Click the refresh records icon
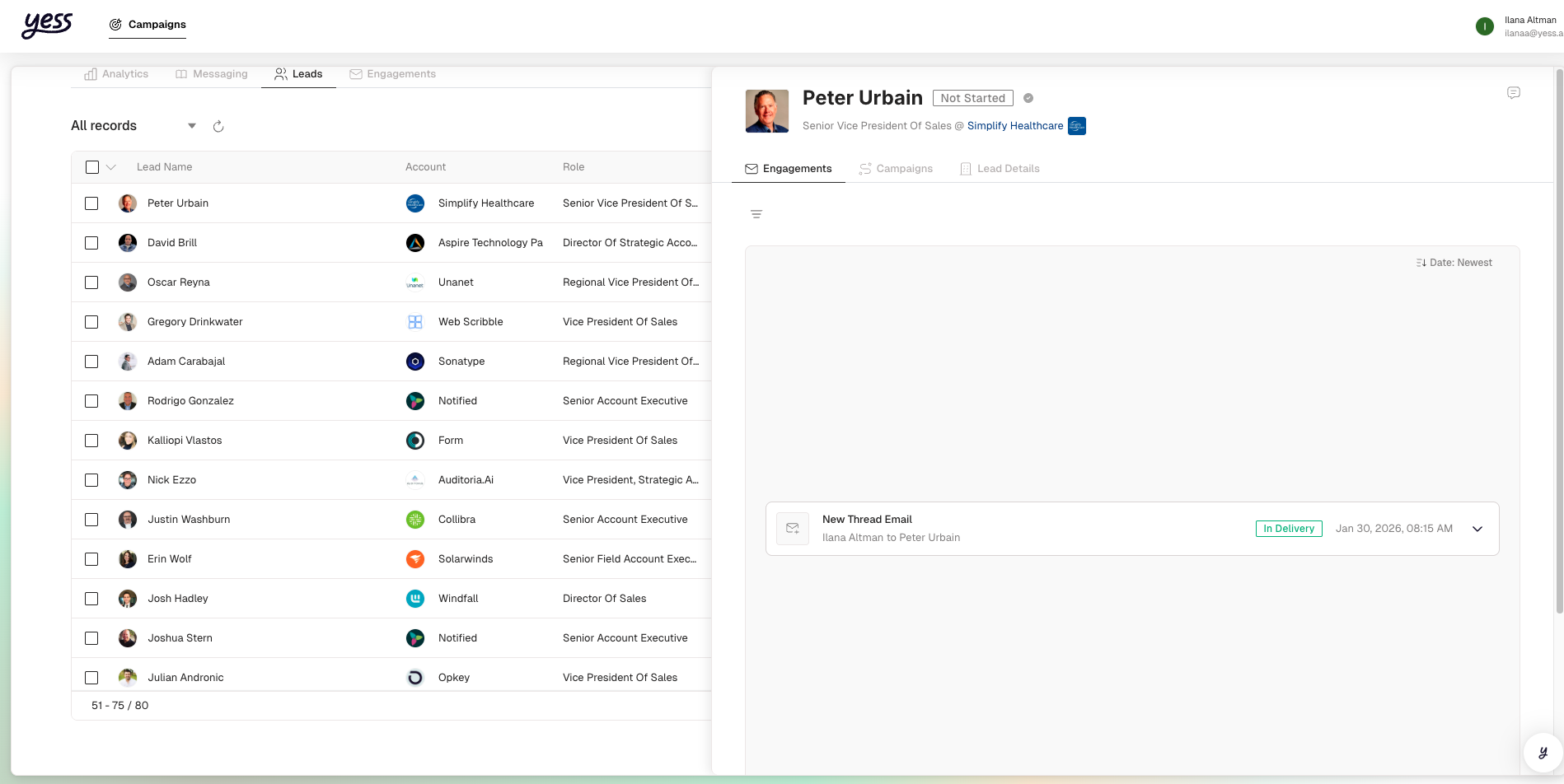 tap(218, 126)
